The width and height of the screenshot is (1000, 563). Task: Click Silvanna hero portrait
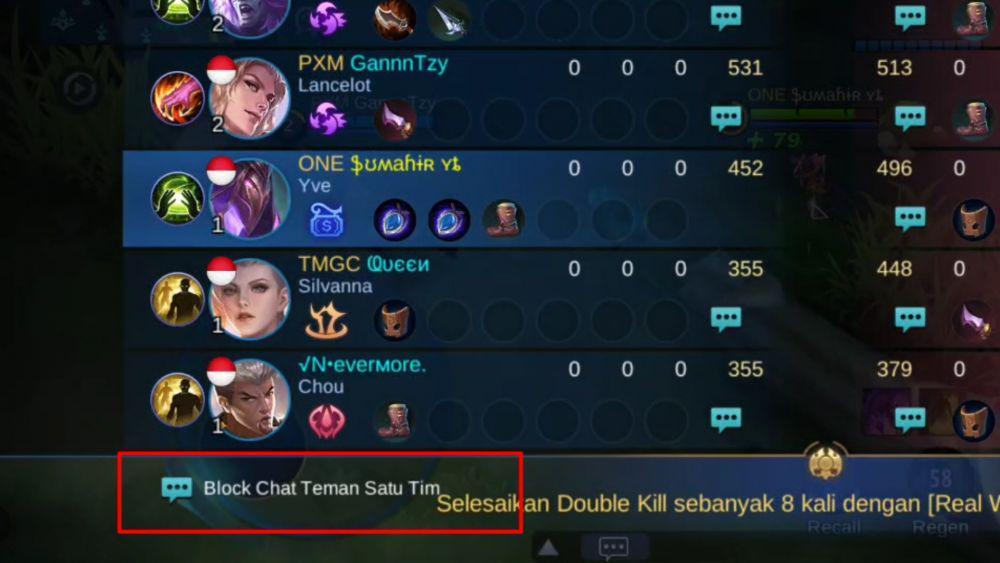point(250,298)
